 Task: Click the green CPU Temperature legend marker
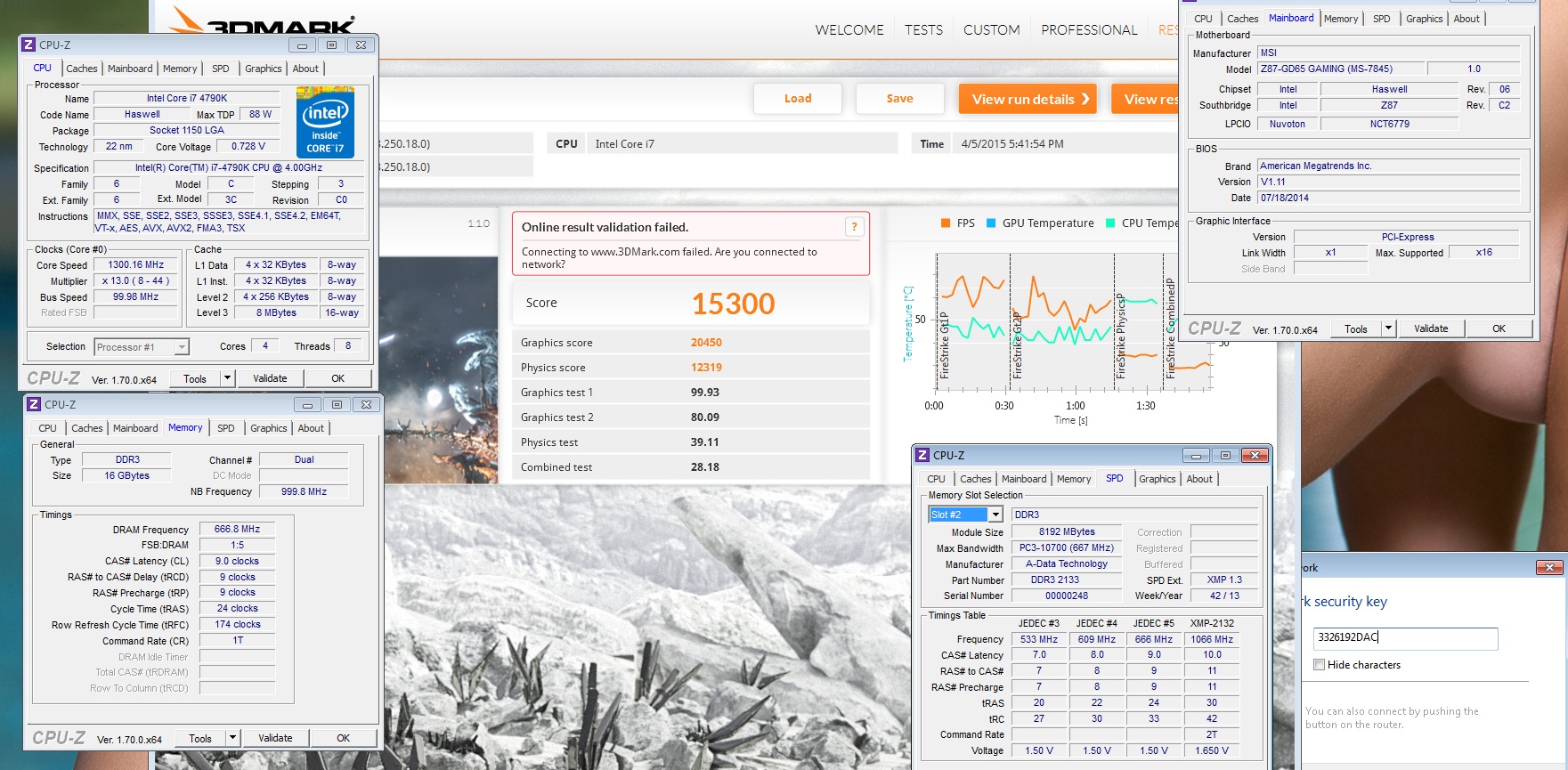tap(1110, 223)
